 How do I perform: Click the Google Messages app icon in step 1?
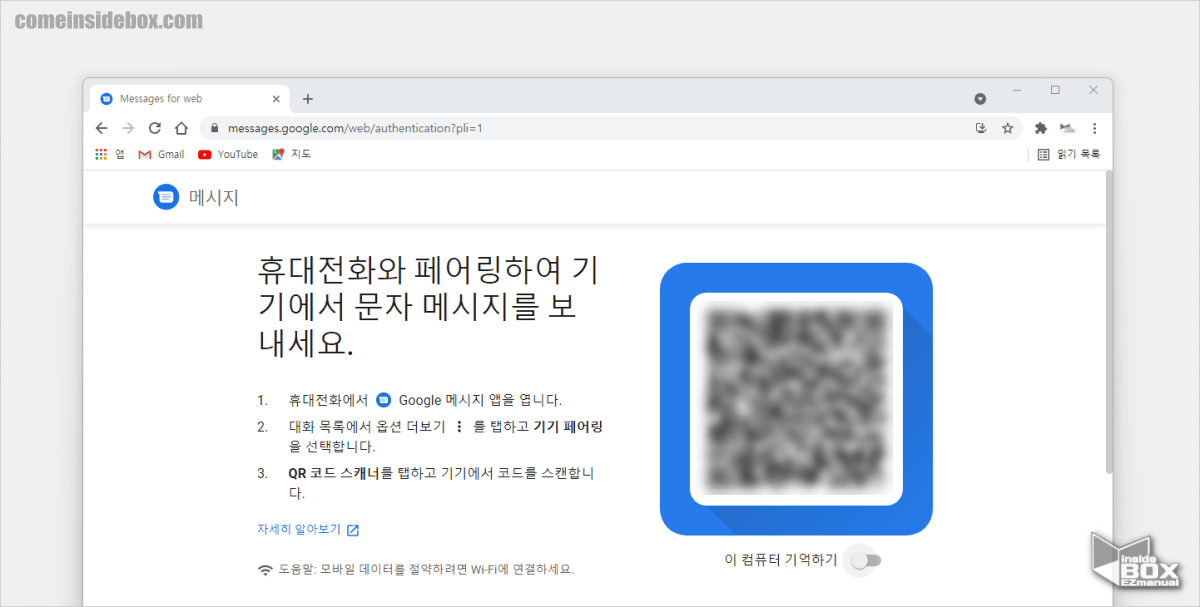(x=384, y=400)
